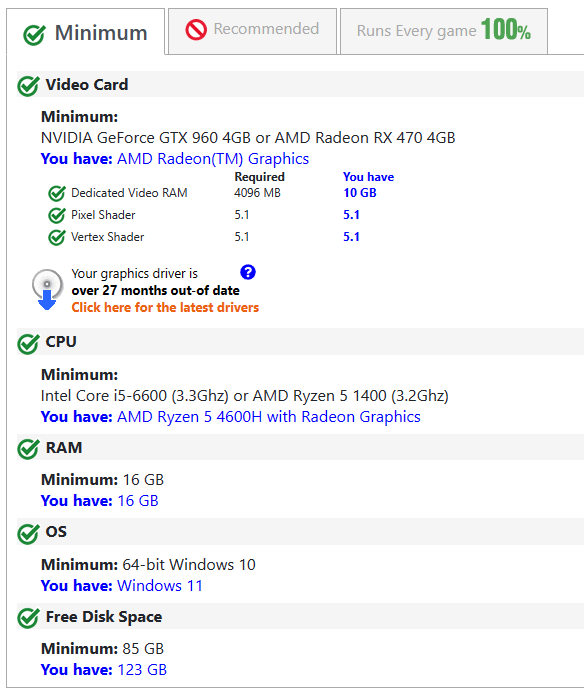The image size is (584, 689).
Task: Click the driver download disc icon
Action: [x=47, y=289]
